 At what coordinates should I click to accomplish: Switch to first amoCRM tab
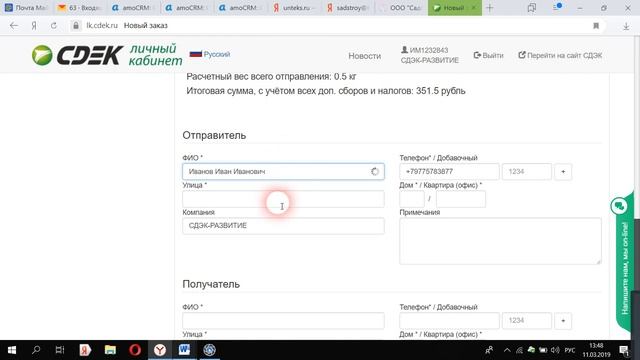[x=133, y=8]
